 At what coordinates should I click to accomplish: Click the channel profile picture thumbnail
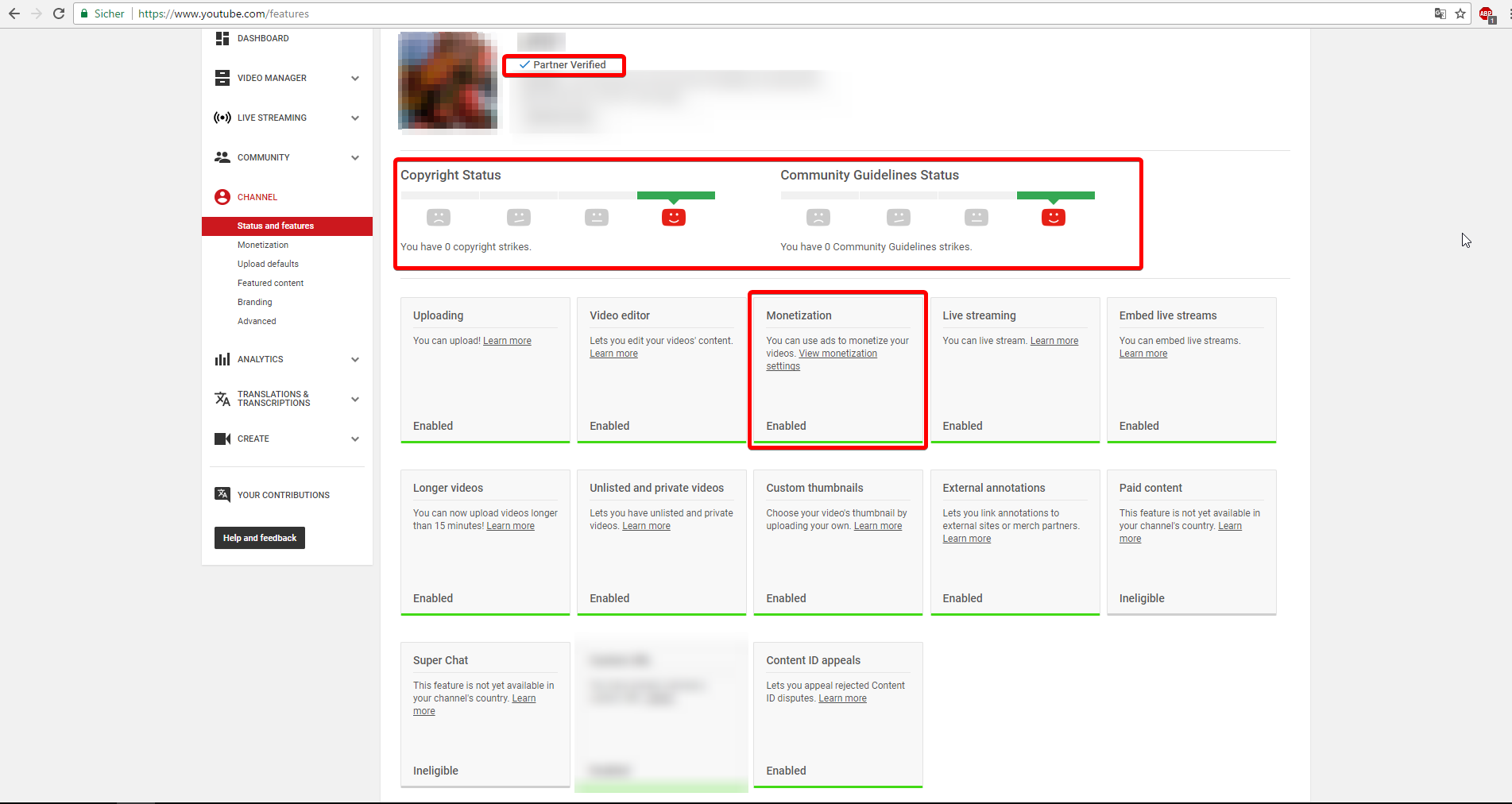pos(448,80)
